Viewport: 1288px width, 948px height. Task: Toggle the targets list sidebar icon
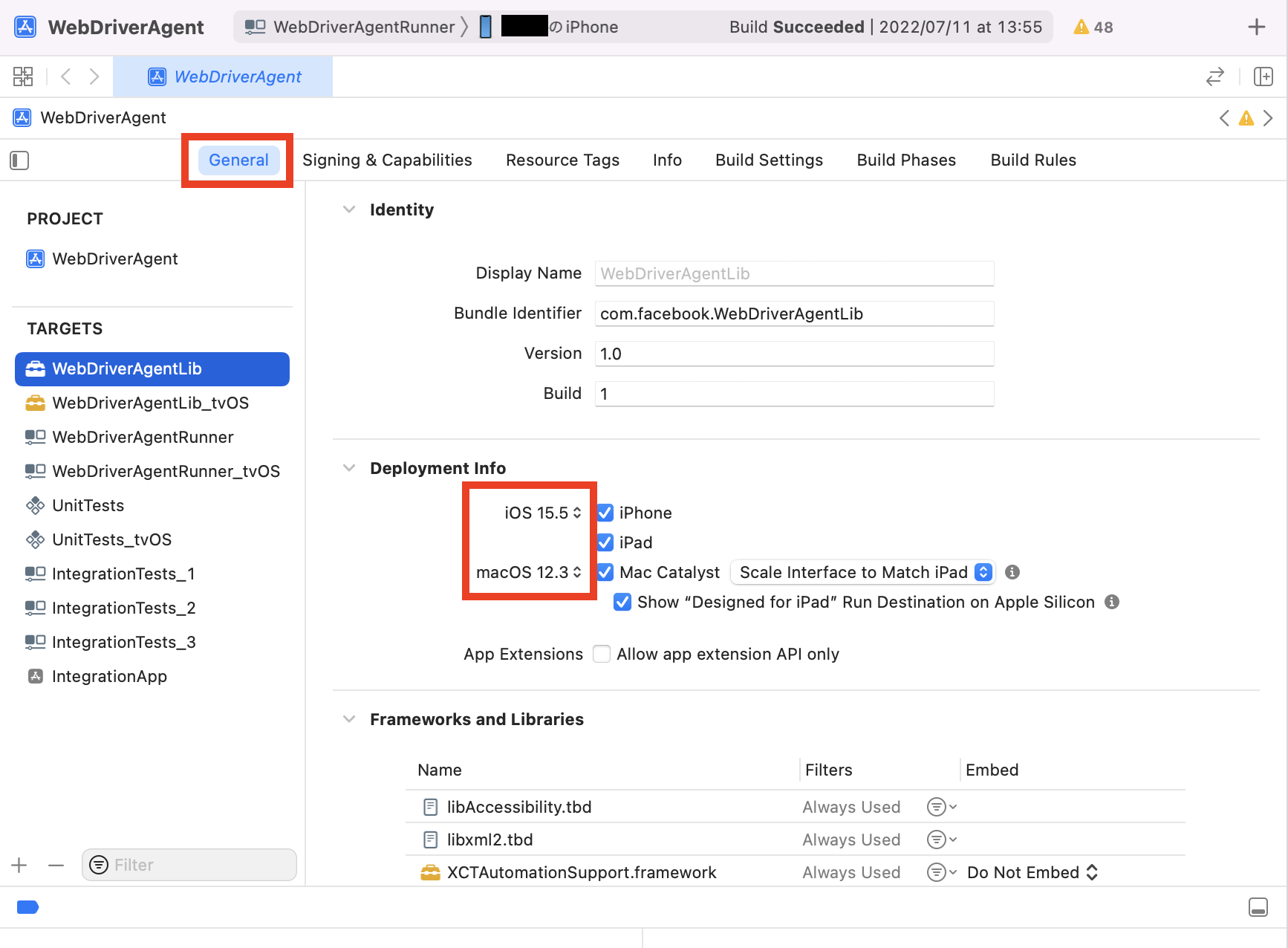tap(19, 160)
